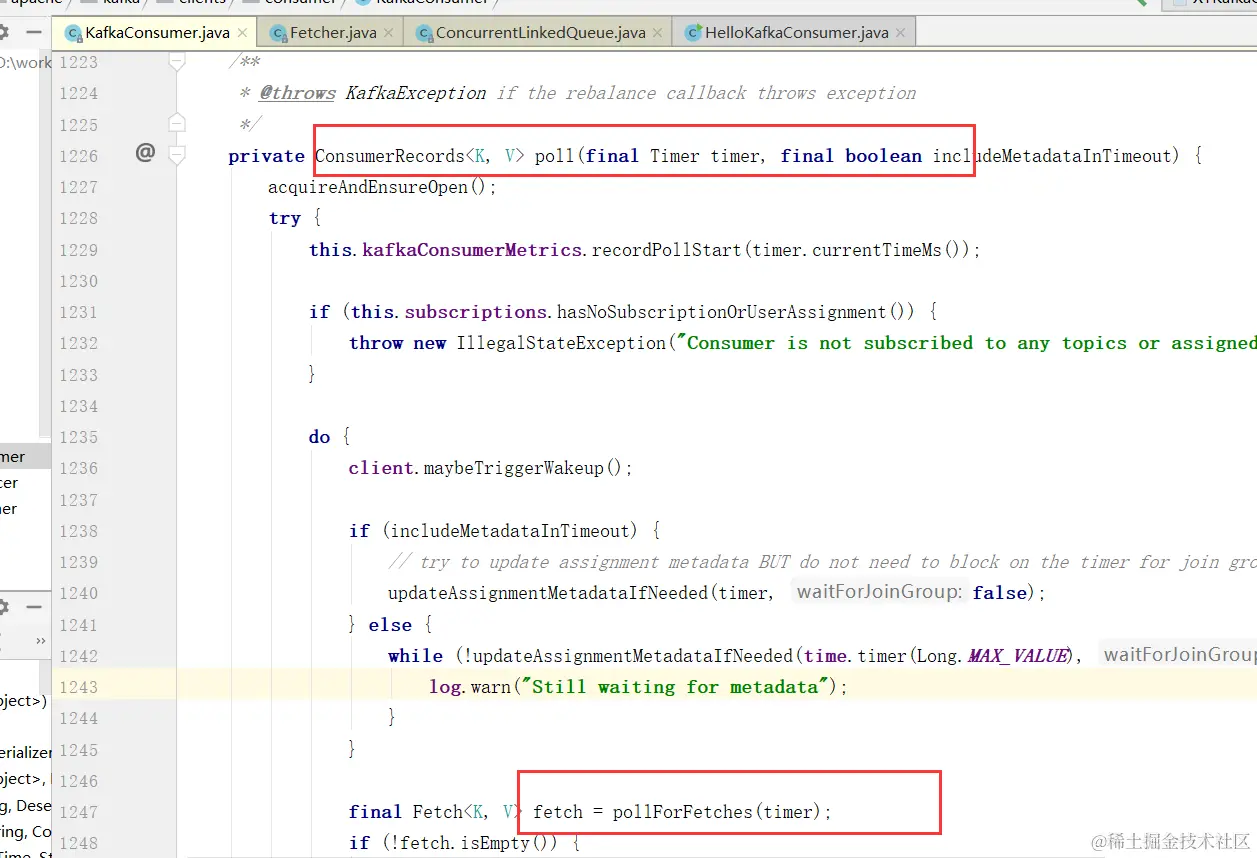Click the recordPollStart method call
This screenshot has height=858, width=1257.
click(666, 250)
